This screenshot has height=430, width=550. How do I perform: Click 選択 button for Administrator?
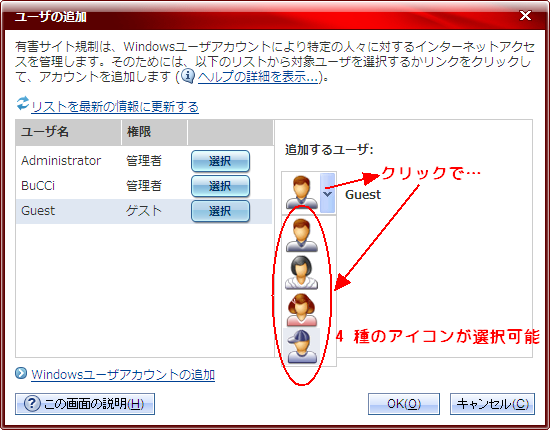click(x=220, y=161)
